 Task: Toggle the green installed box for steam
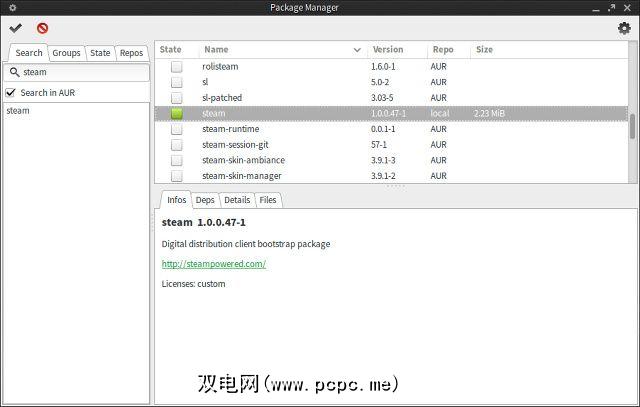point(177,113)
